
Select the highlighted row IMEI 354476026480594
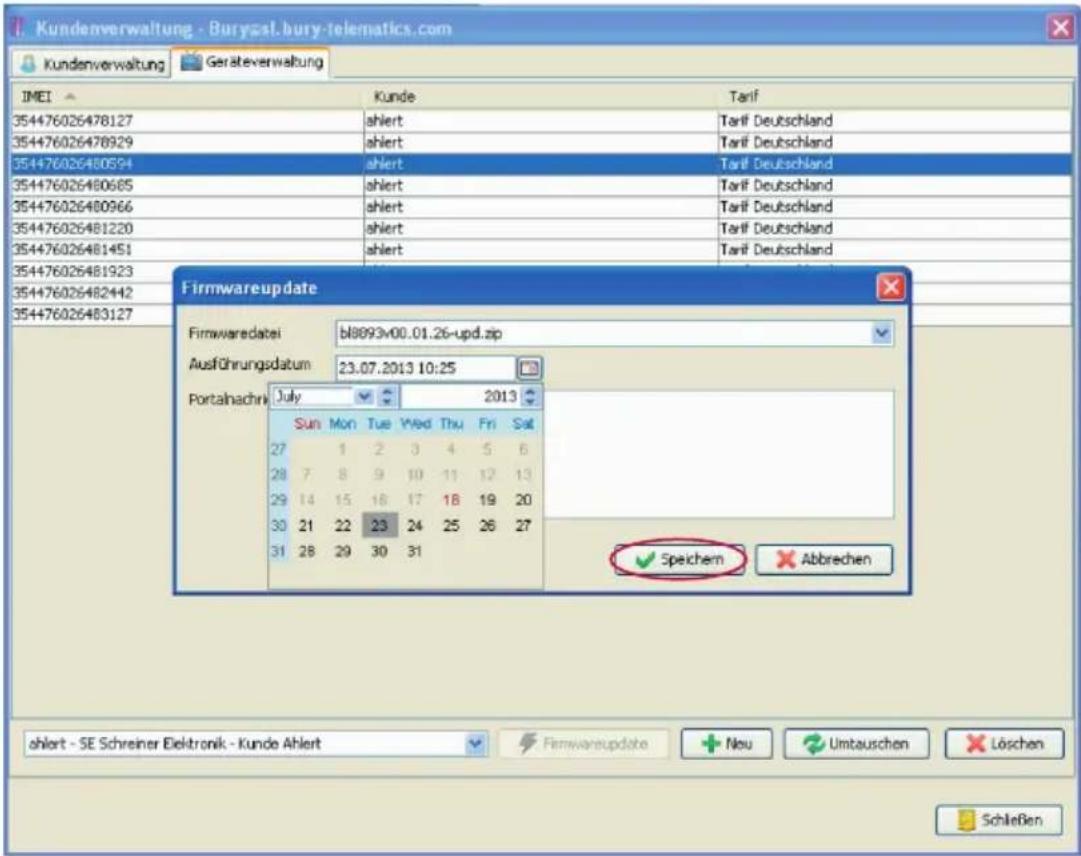[541, 163]
